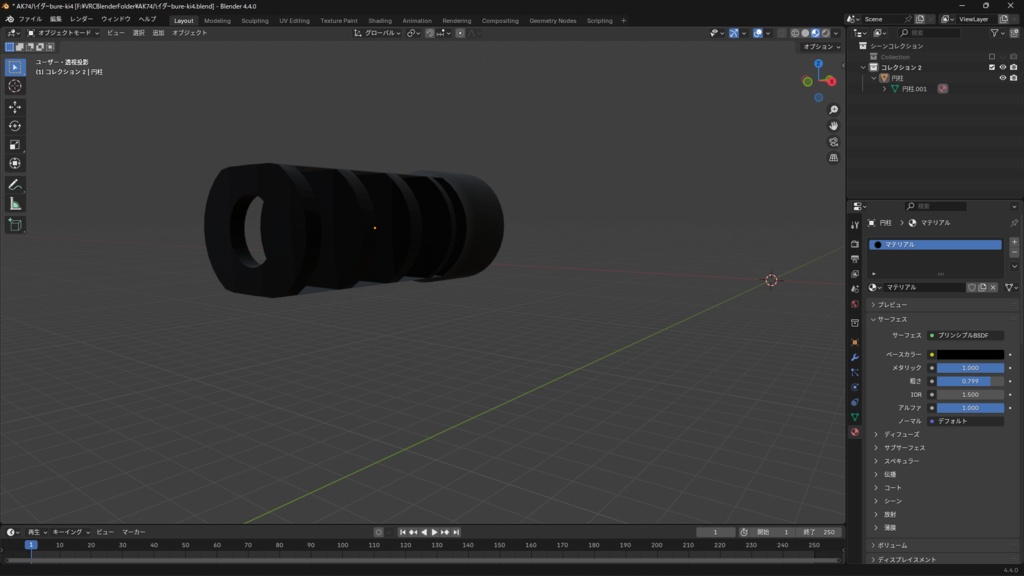1024x576 pixels.
Task: Open the World properties tab
Action: coord(855,304)
